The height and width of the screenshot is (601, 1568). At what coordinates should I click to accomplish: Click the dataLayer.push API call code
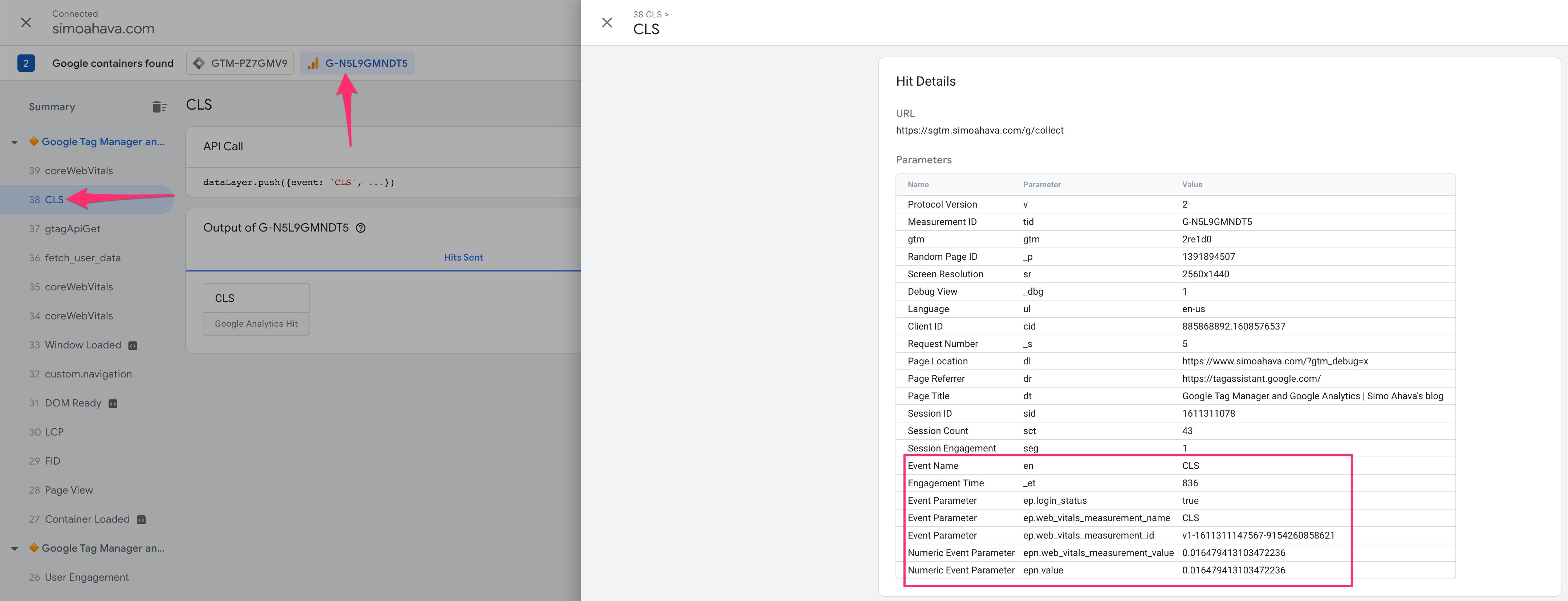pos(299,183)
